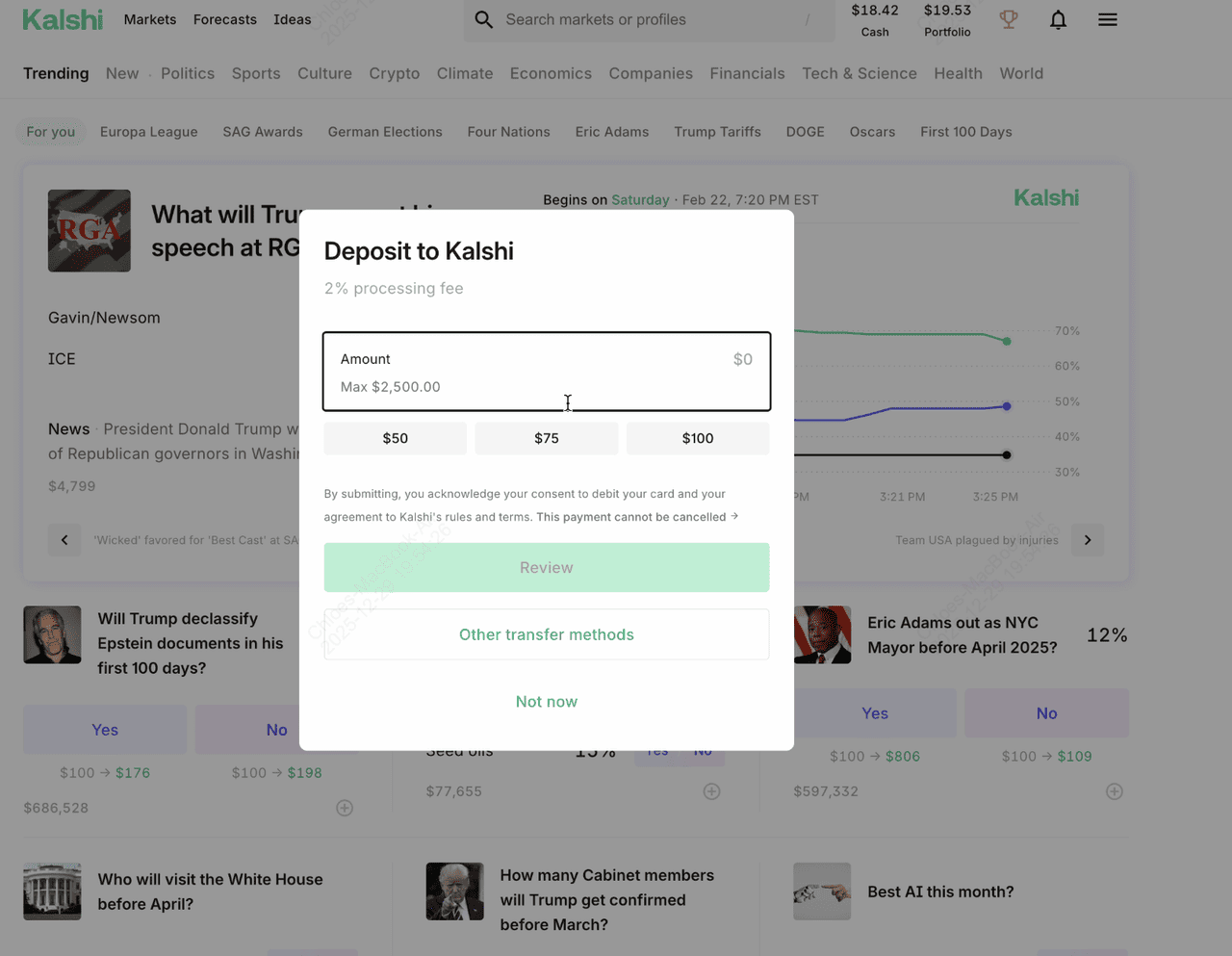The image size is (1232, 956).
Task: Click Not now to dismiss deposit
Action: (x=547, y=702)
